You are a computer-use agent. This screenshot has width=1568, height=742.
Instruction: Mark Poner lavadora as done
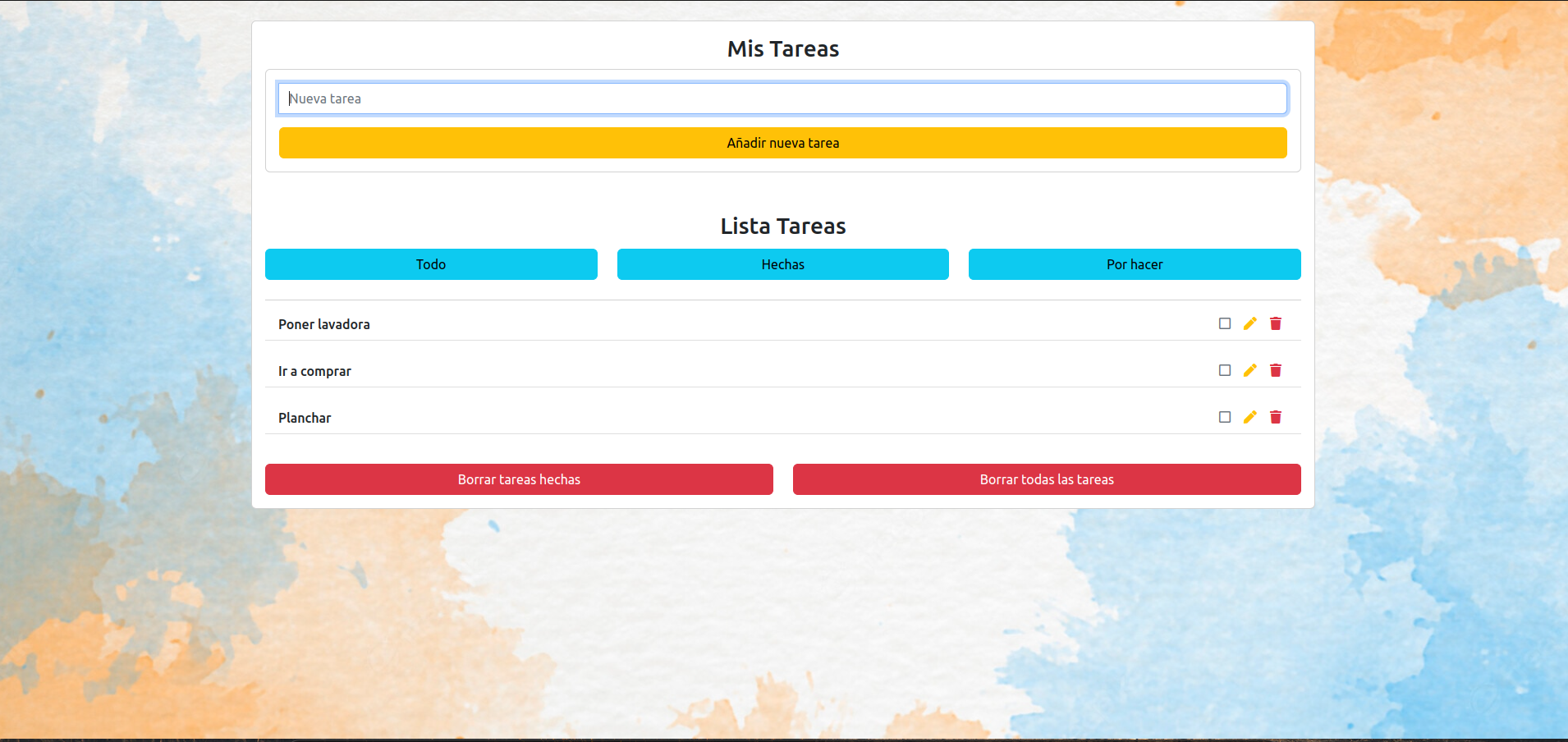[x=1224, y=323]
